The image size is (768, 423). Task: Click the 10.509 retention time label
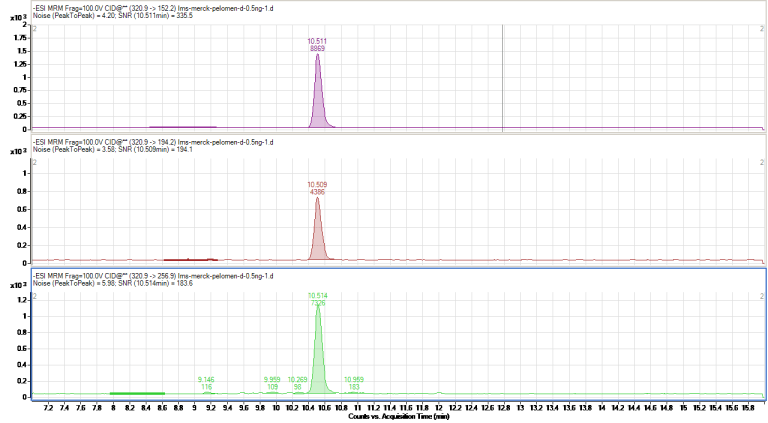[x=317, y=185]
